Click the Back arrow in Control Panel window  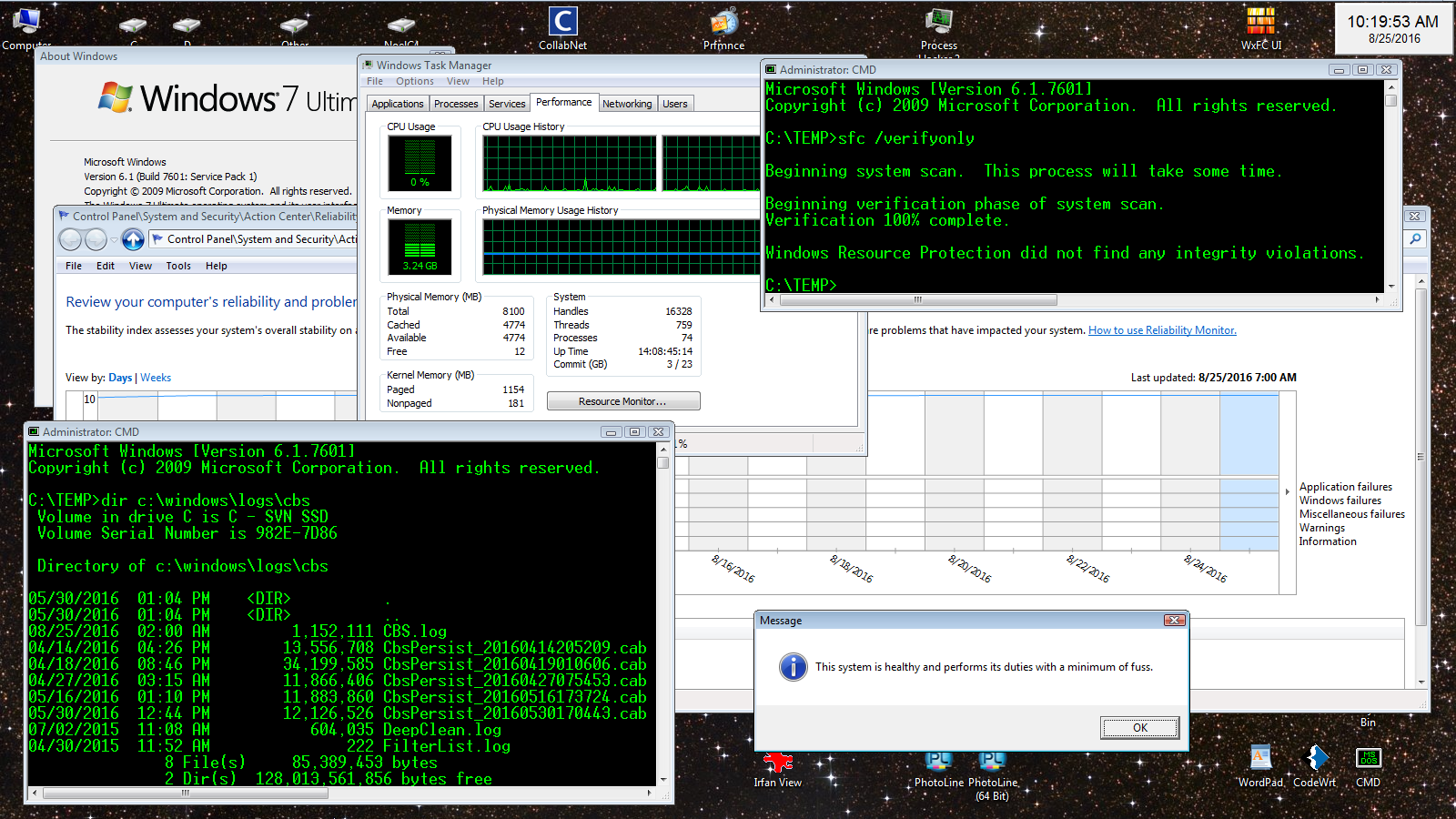(x=70, y=239)
